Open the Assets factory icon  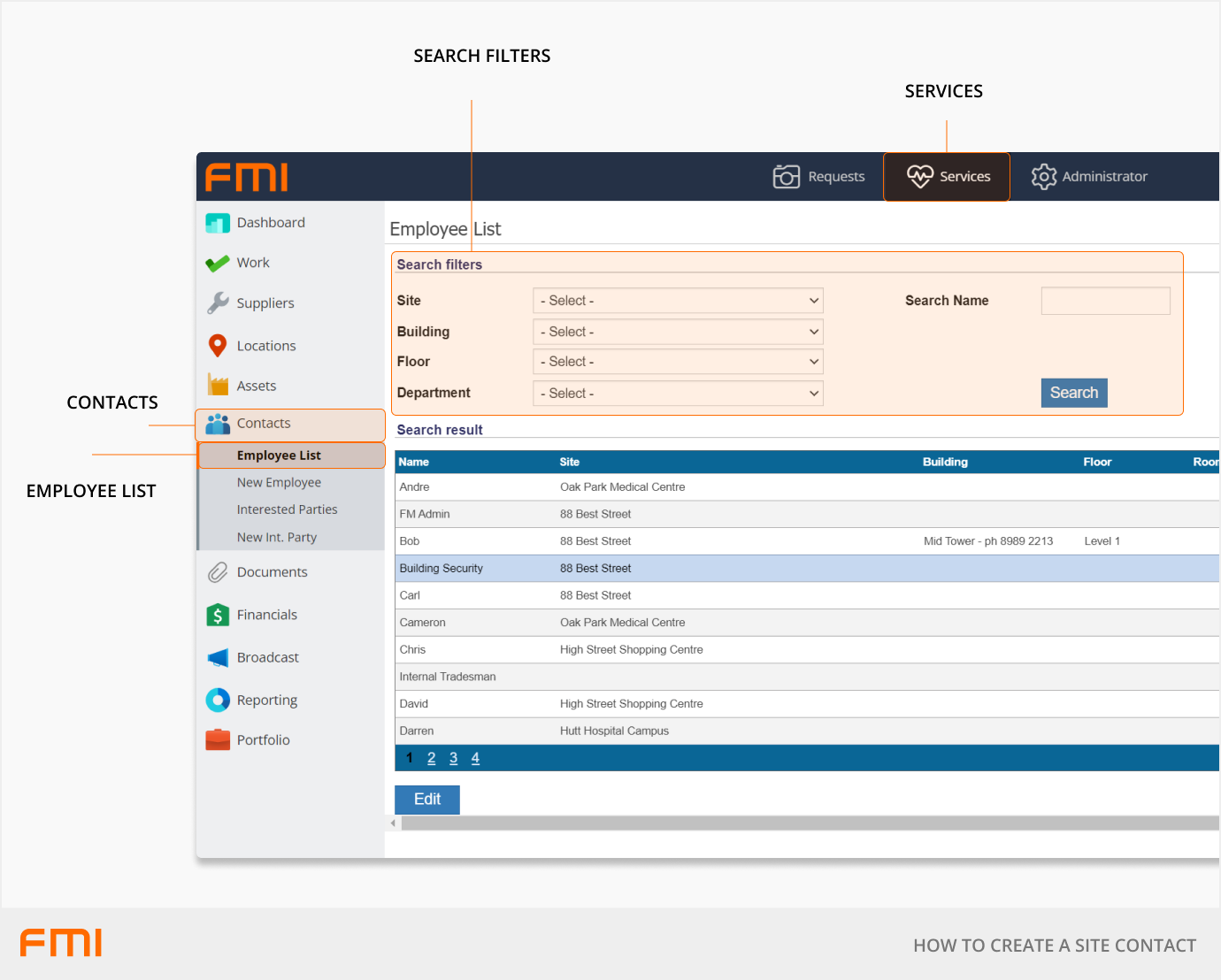coord(218,386)
